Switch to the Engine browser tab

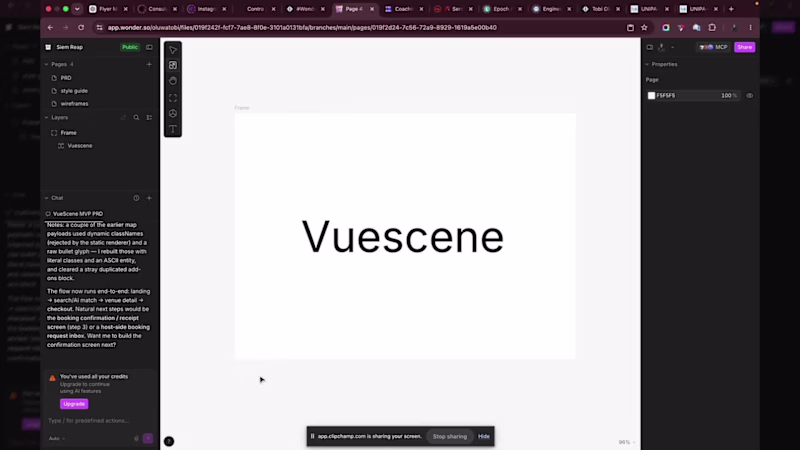coord(552,9)
